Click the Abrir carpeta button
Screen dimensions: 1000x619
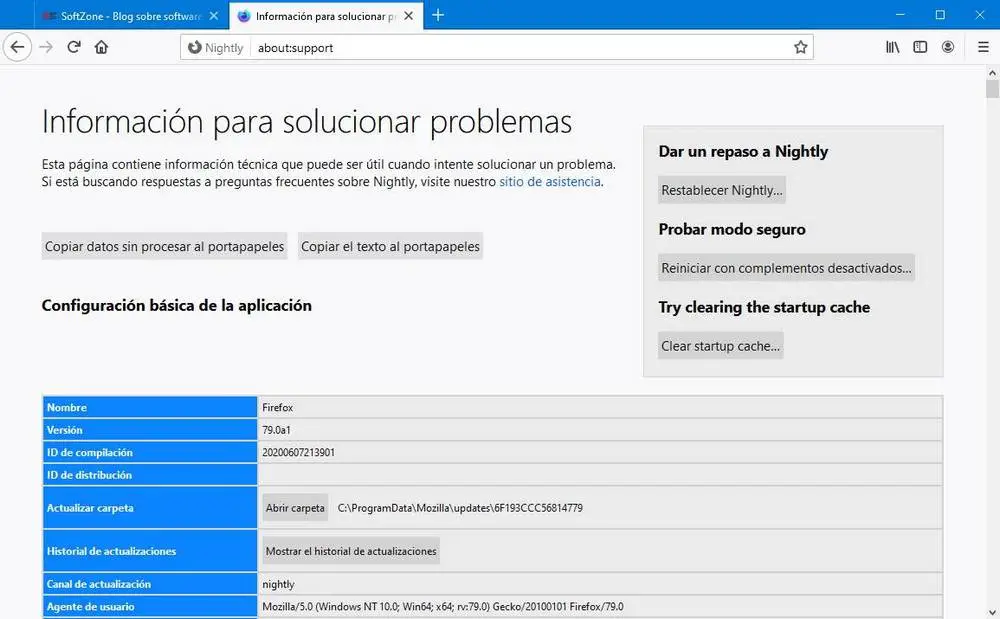click(295, 508)
